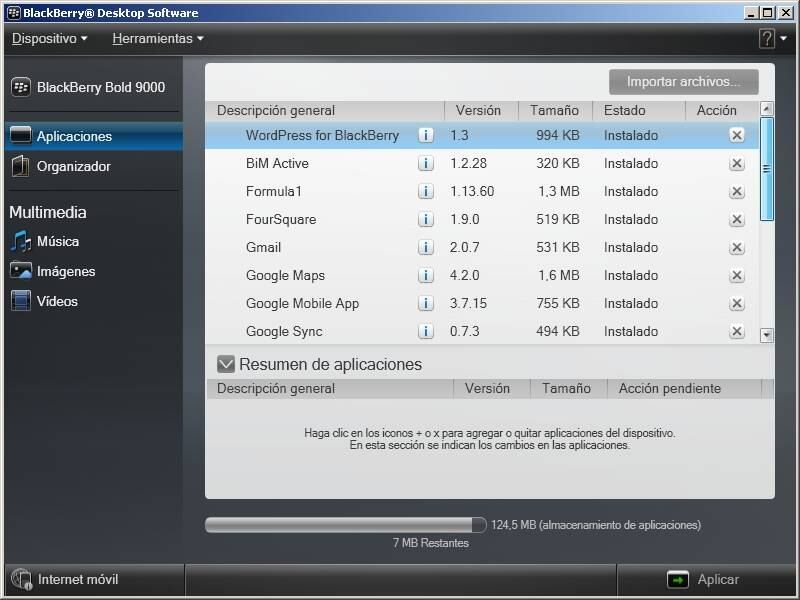Click the X icon for BiM Active
The width and height of the screenshot is (800, 600).
click(737, 164)
